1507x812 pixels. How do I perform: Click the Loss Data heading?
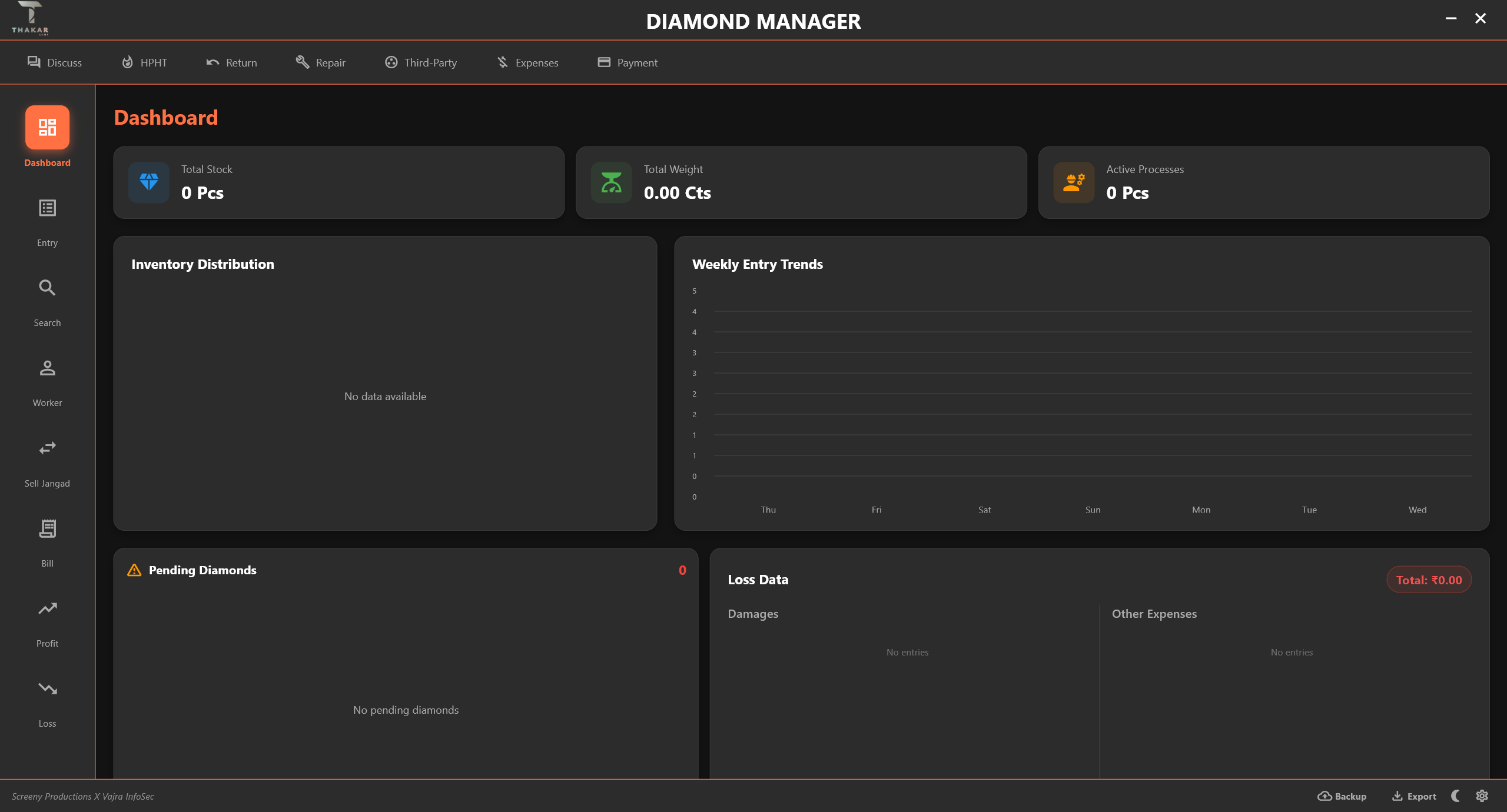pos(758,580)
